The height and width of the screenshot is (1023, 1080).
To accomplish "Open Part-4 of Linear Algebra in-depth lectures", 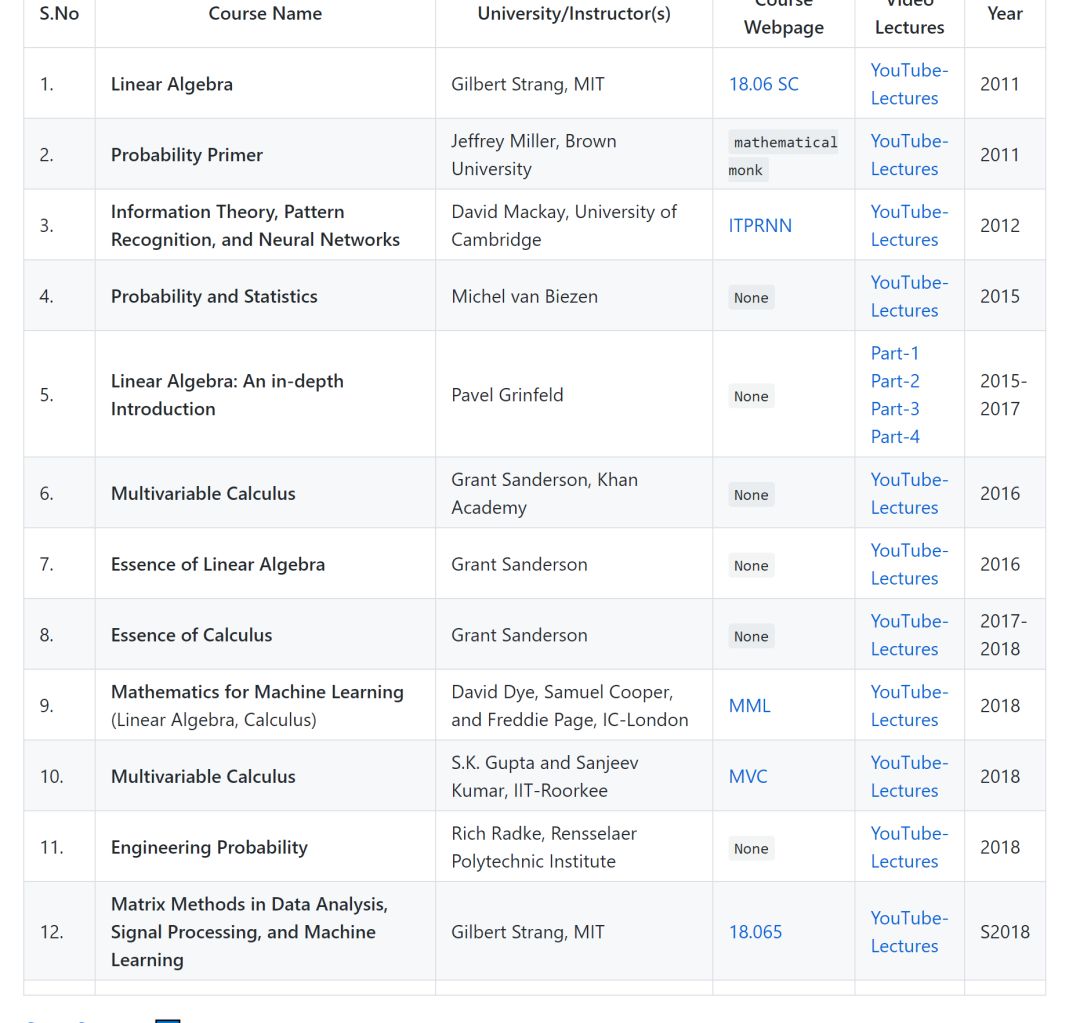I will pos(894,437).
